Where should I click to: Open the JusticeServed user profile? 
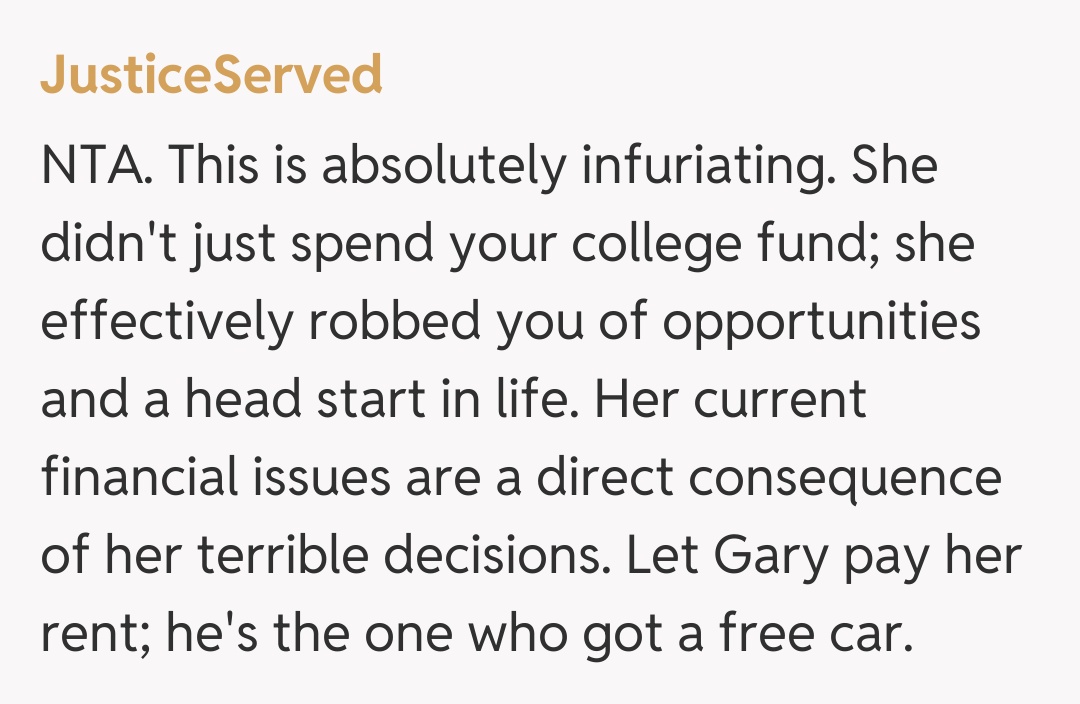(211, 75)
